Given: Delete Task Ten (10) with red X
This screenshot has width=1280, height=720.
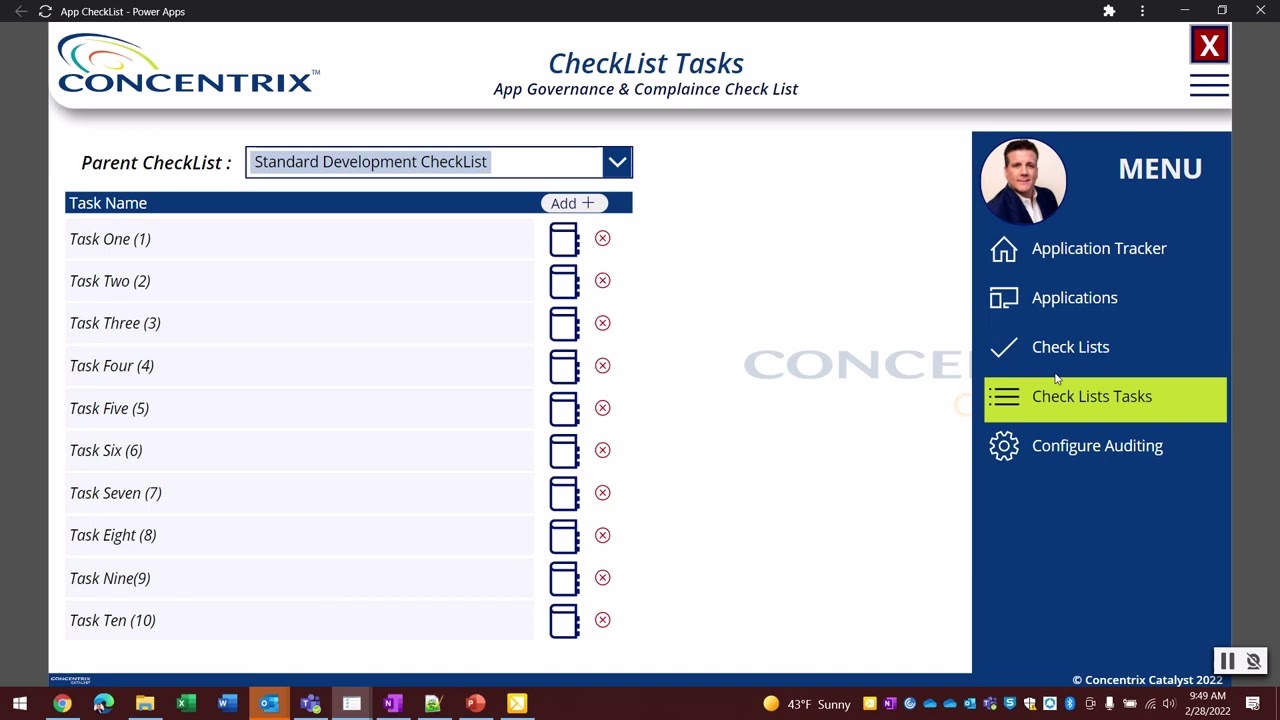Looking at the screenshot, I should click(602, 620).
